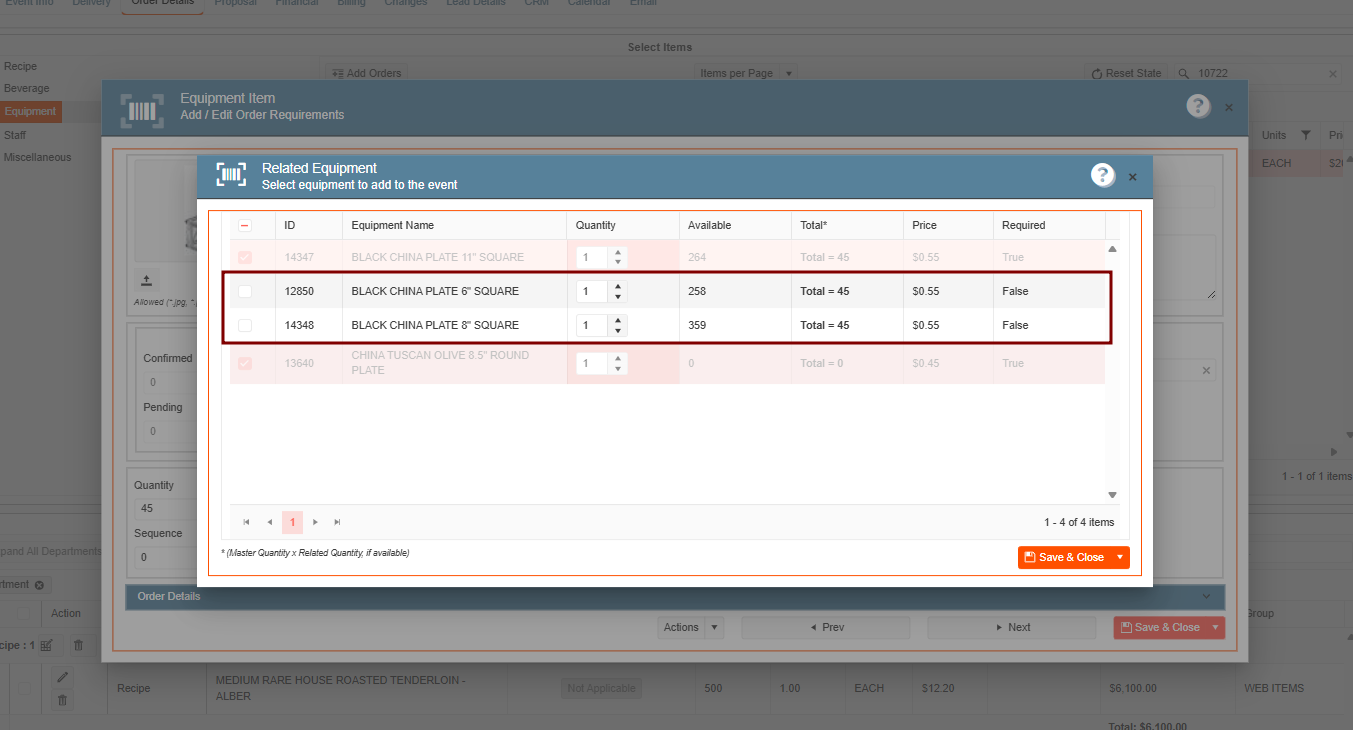
Task: Select BLACK CHINA PLATE 6" SQUARE name cell
Action: tap(455, 292)
